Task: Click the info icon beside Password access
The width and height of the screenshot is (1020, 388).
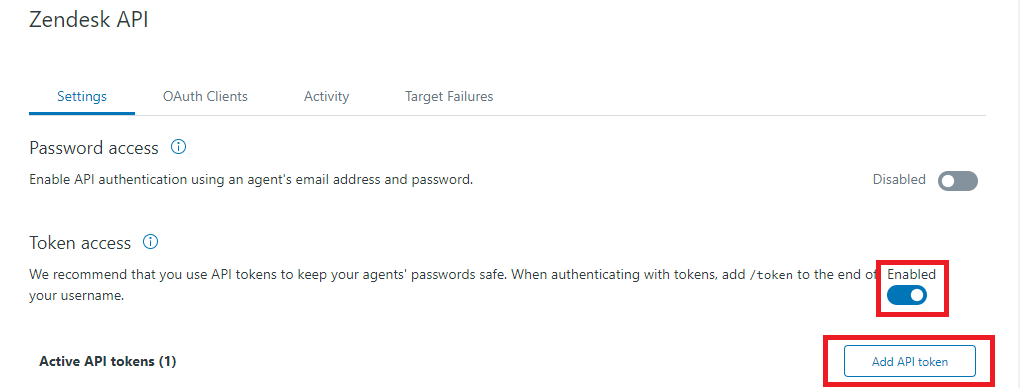Action: click(178, 147)
